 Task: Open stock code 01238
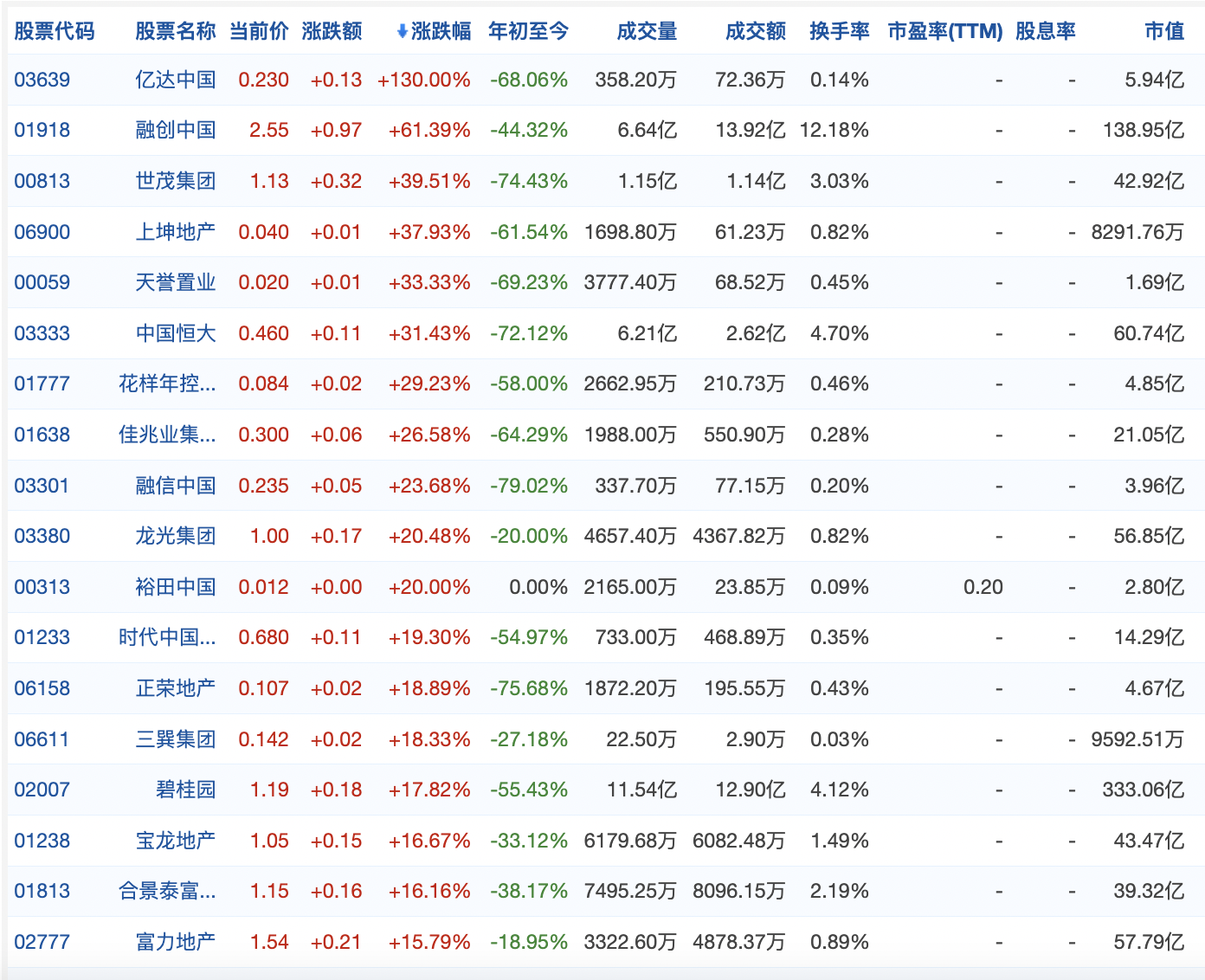point(42,841)
